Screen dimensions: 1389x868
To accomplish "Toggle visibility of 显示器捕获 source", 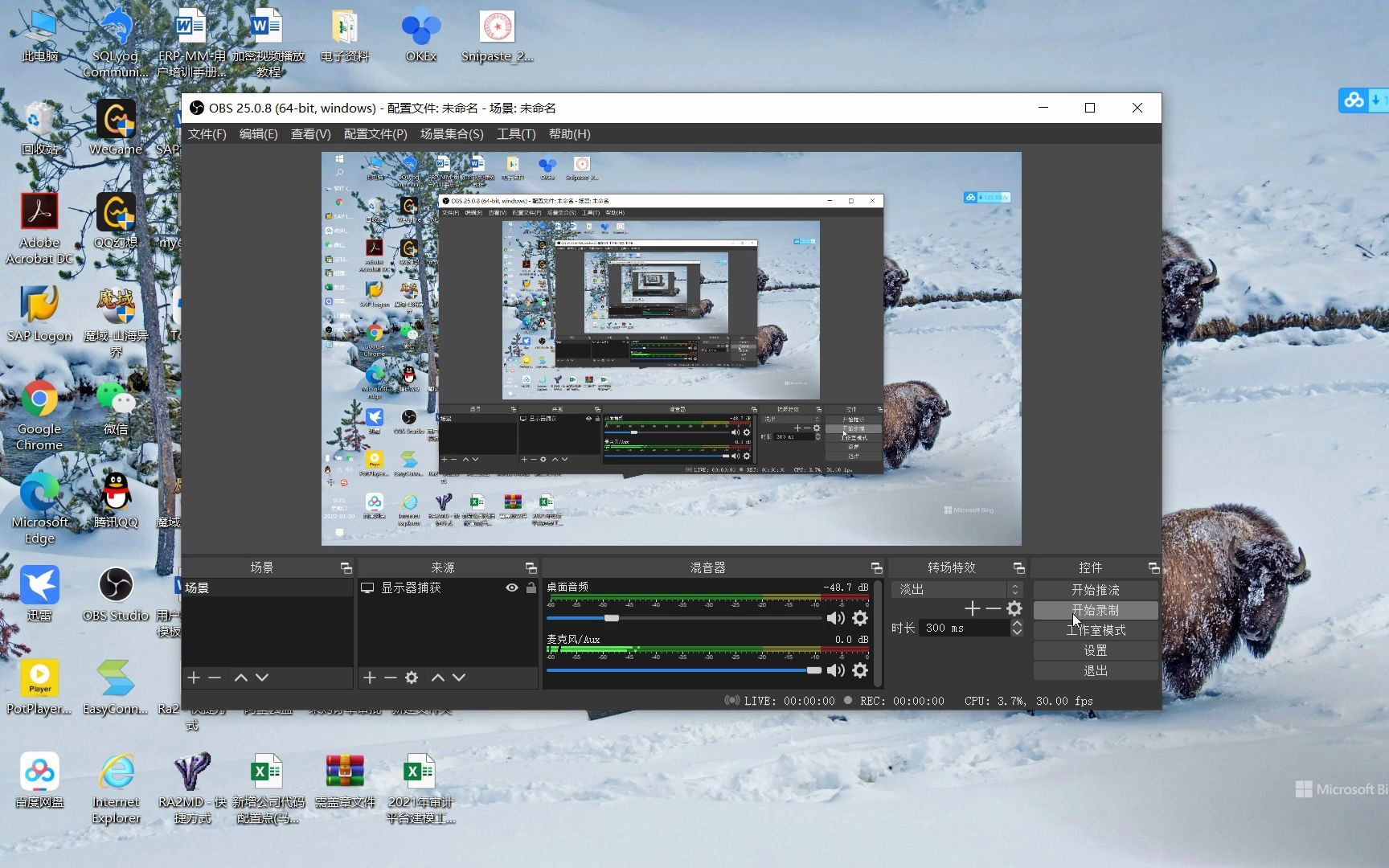I will coord(511,588).
